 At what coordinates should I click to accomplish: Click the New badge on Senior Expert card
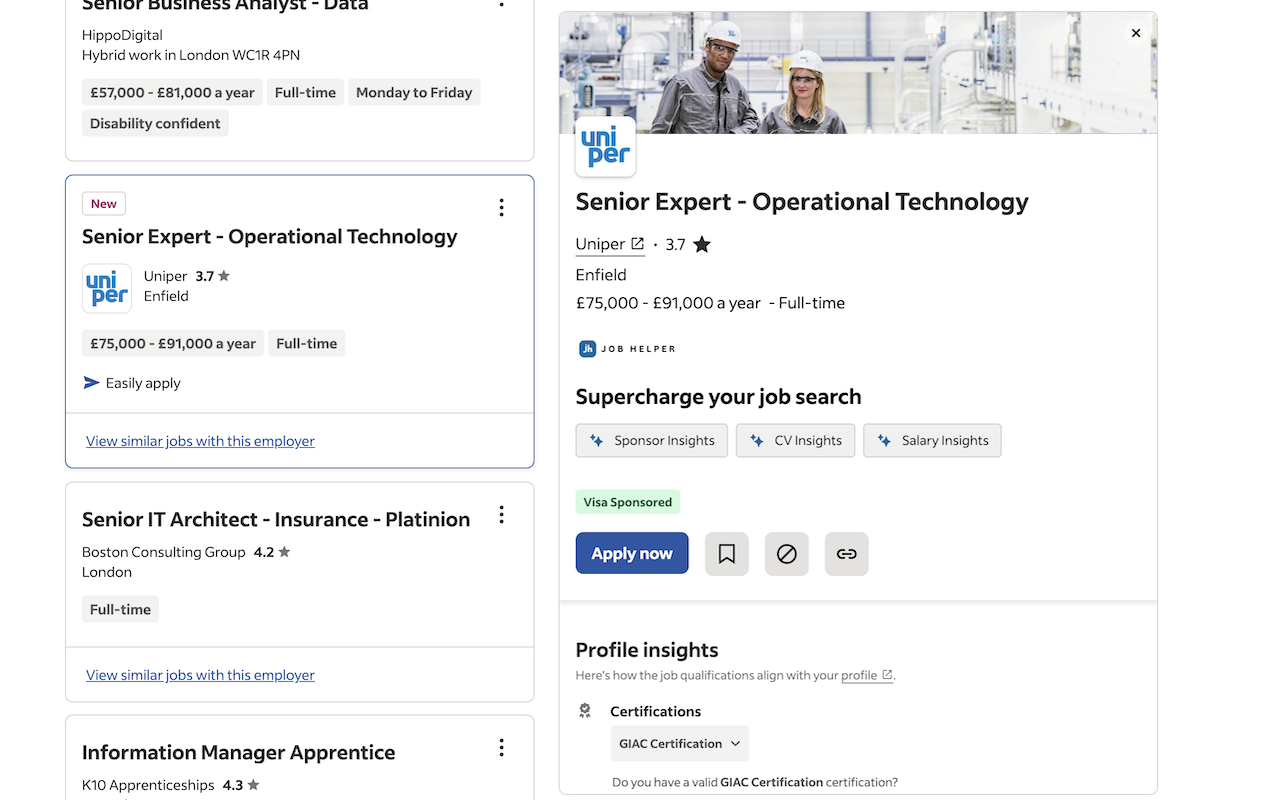(104, 204)
